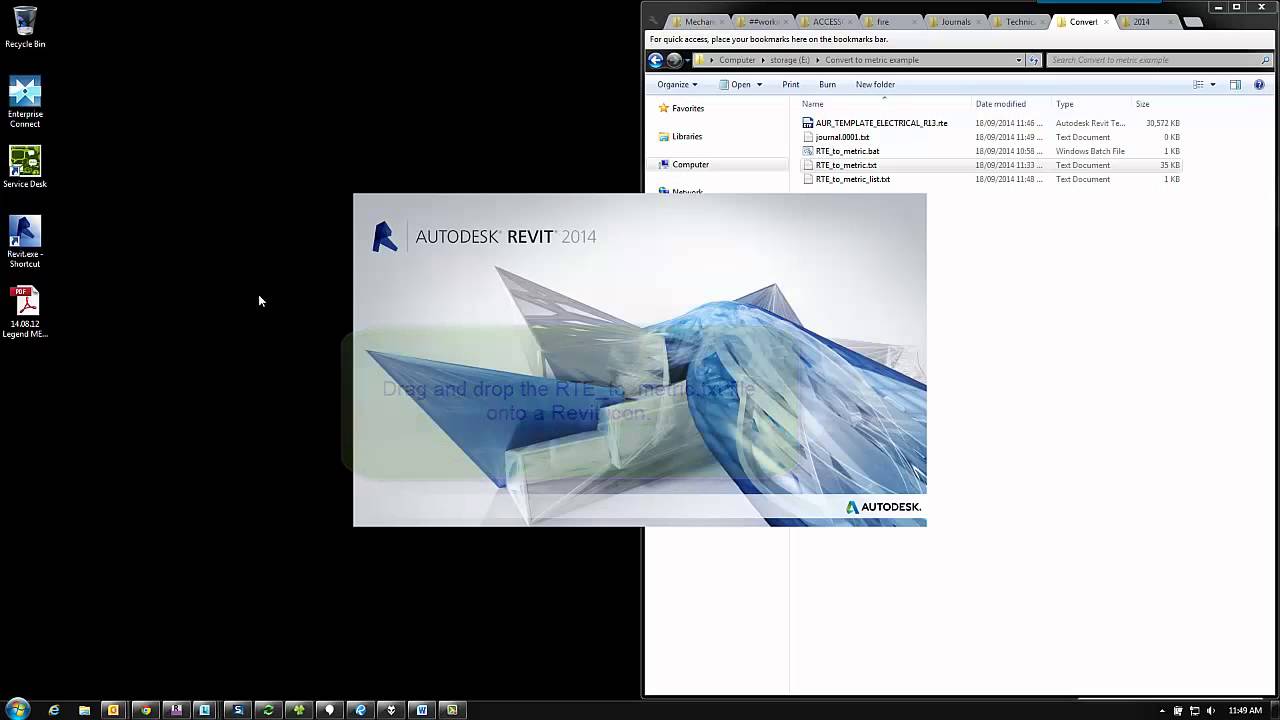Open the fox head taskbar icon
The image size is (1280, 720).
pos(391,710)
